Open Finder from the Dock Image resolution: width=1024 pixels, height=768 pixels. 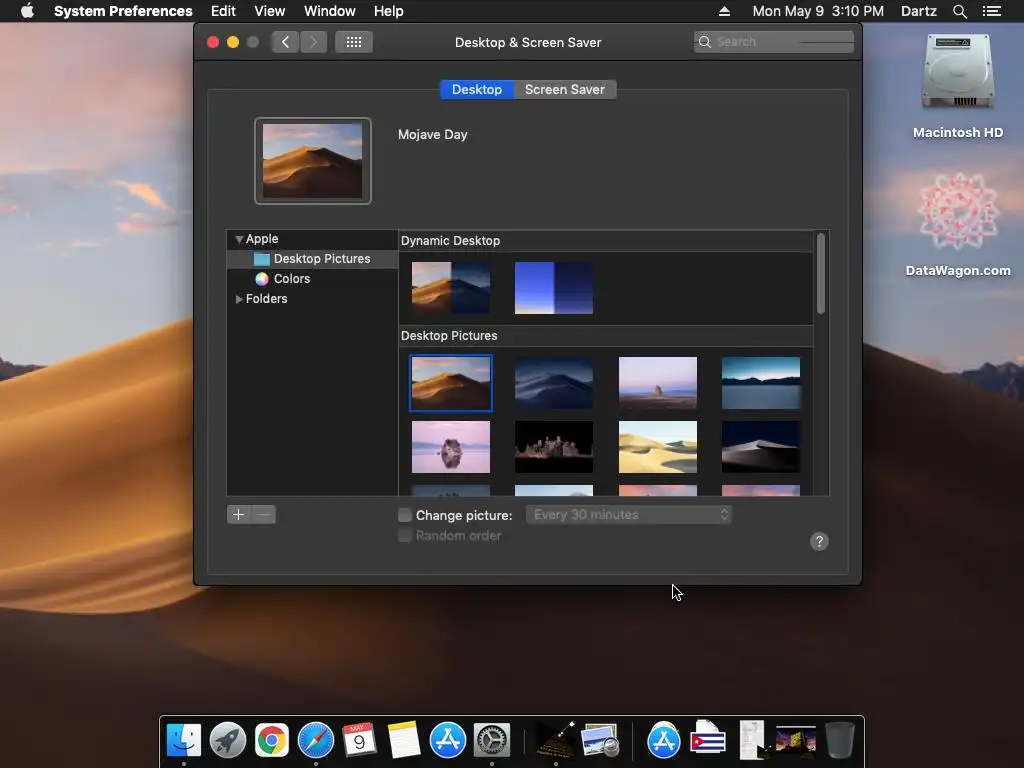point(184,740)
